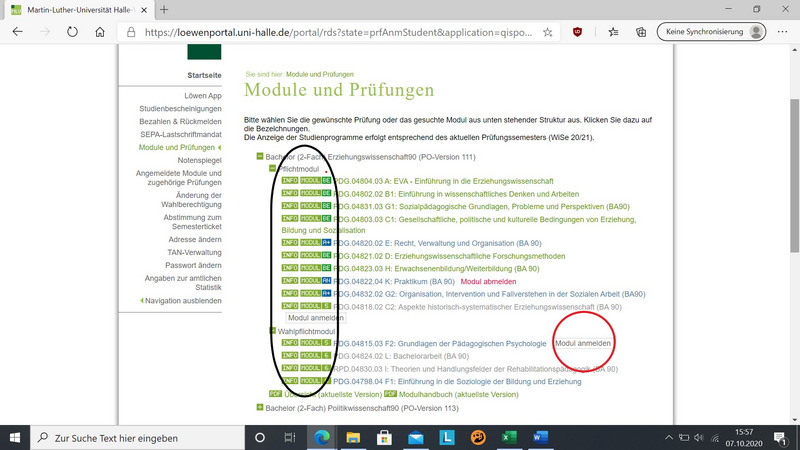Collapse the Bachelor Erziehungswissenschaft90 tree node
Screen dimensions: 800x450
[260, 157]
